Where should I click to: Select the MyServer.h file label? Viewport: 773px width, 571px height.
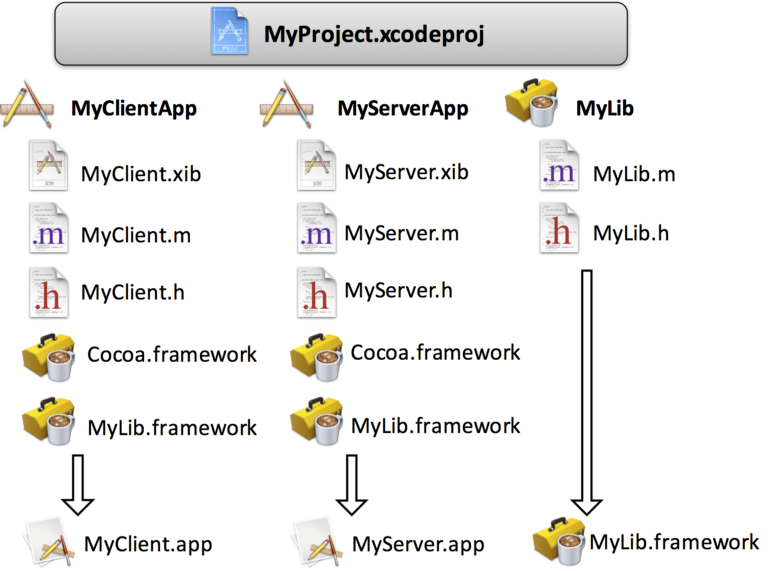coord(398,291)
